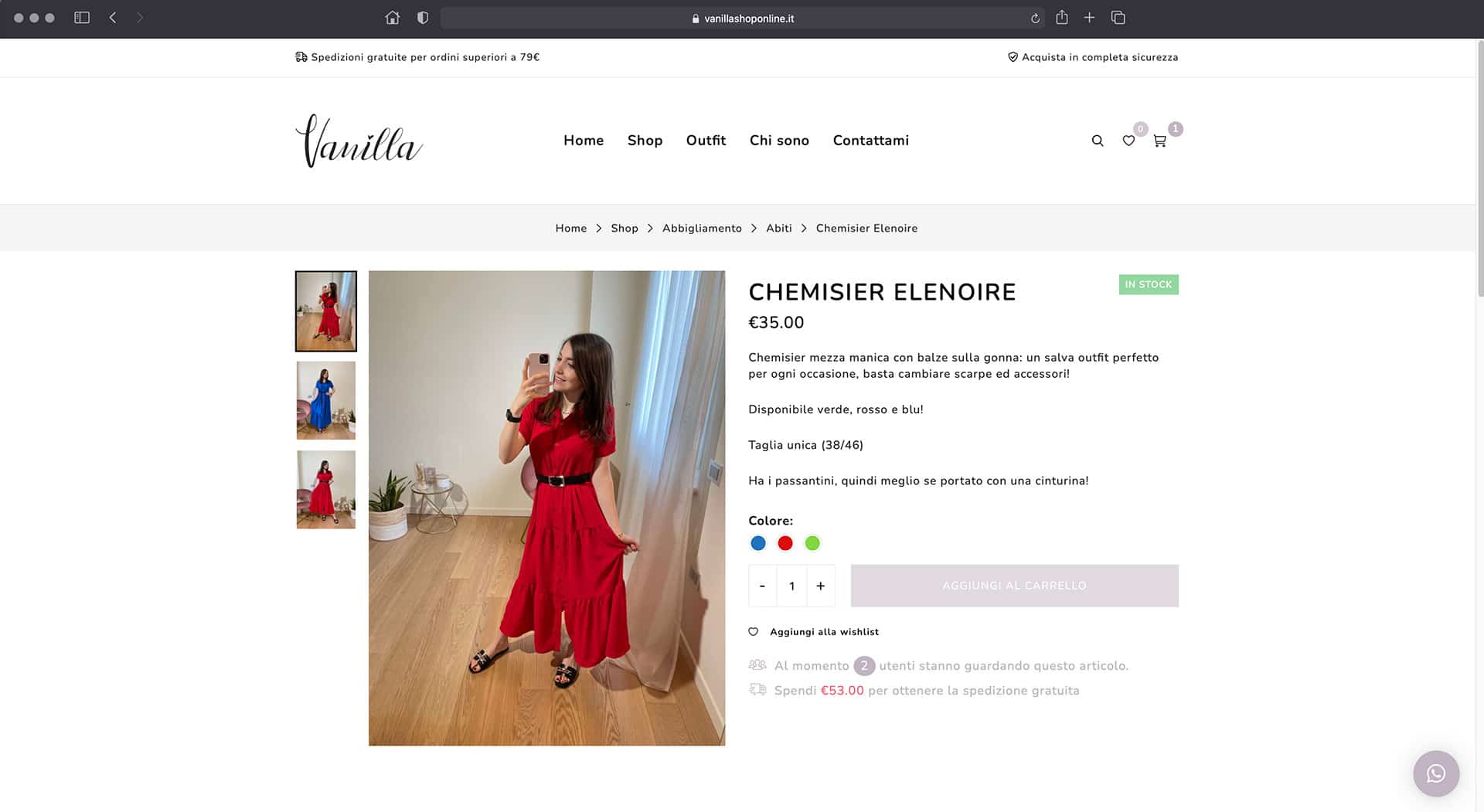Go to Chi sono page
Image resolution: width=1484 pixels, height=812 pixels.
pos(779,141)
